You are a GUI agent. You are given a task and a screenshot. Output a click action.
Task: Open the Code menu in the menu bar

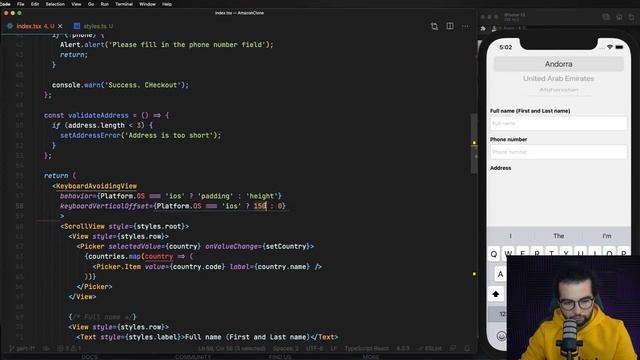coord(5,4)
